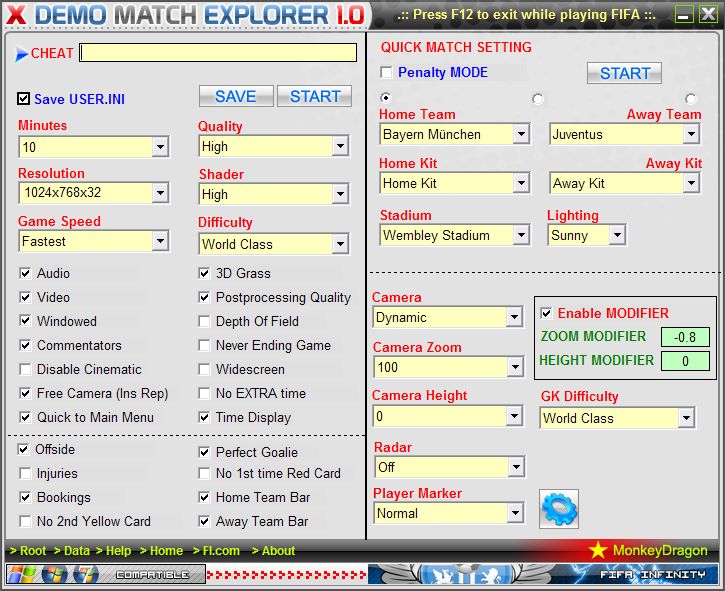Click the blue arrow beside CHEAT
The height and width of the screenshot is (591, 725).
pos(22,54)
